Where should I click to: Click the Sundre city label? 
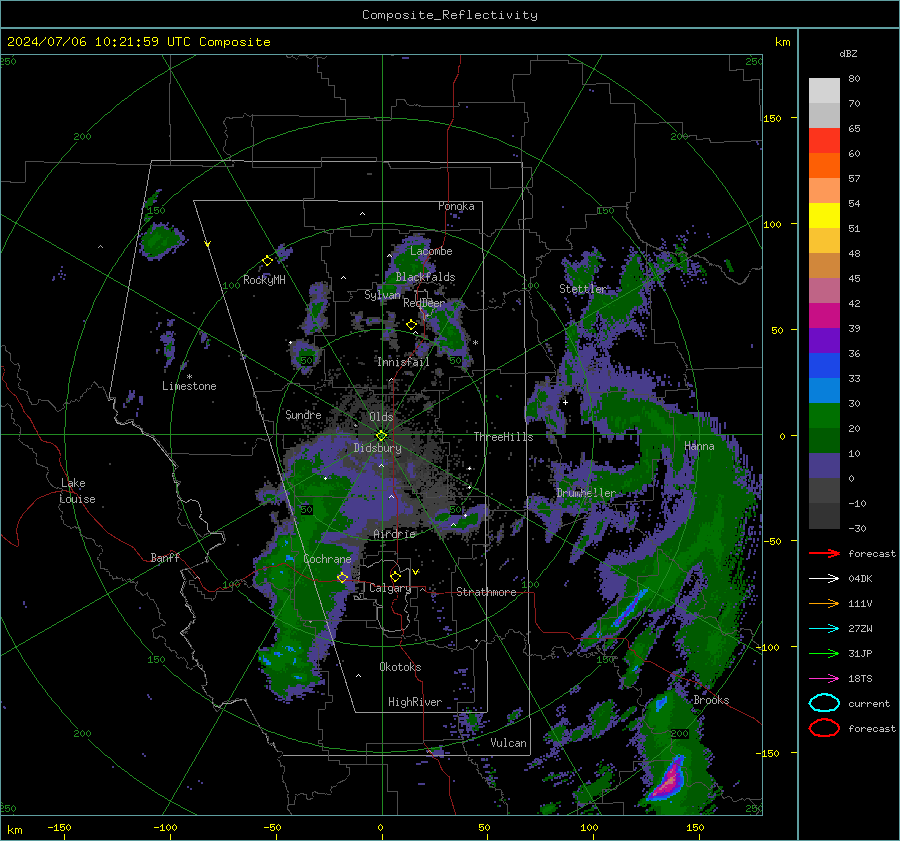pos(303,414)
